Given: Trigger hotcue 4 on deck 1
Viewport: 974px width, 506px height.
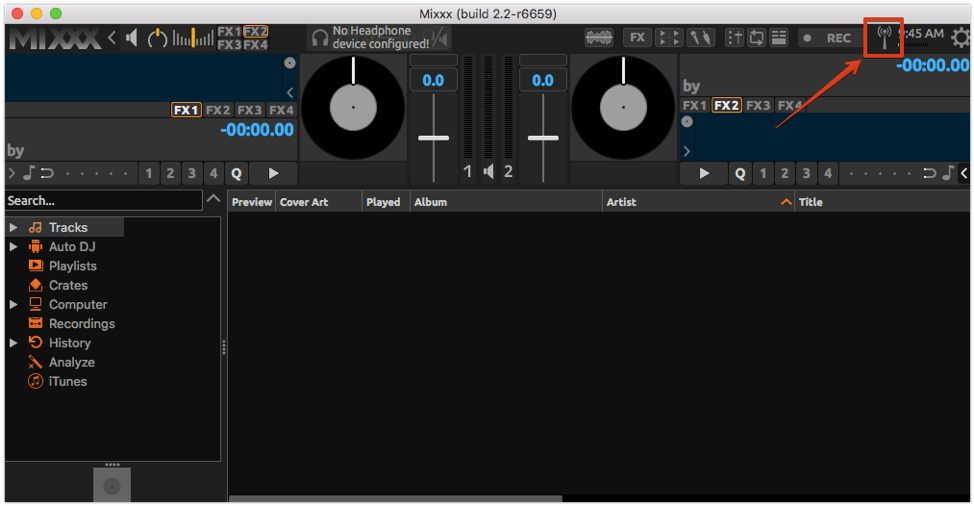Looking at the screenshot, I should tap(214, 173).
